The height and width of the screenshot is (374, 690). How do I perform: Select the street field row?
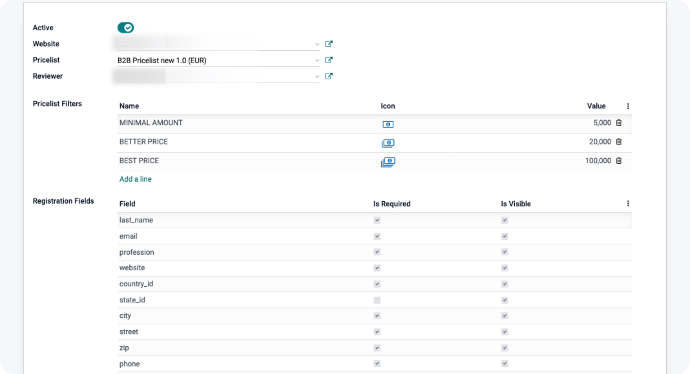click(374, 332)
